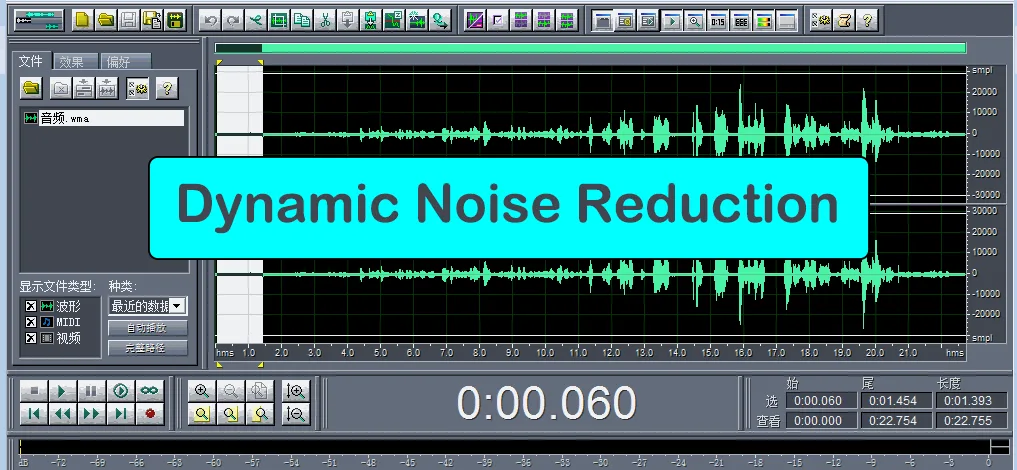The width and height of the screenshot is (1017, 470).
Task: Open the spectral view toolbar icon
Action: [762, 19]
